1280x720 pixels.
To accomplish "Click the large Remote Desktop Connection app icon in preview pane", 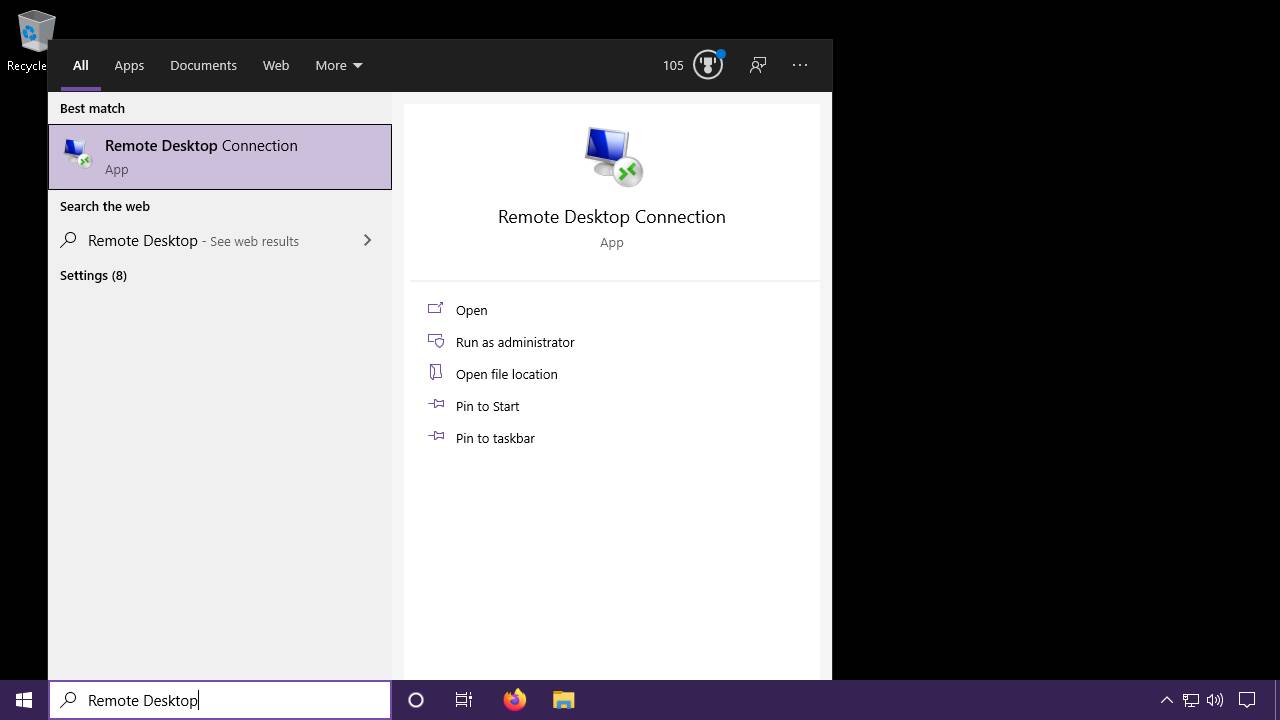I will coord(613,157).
